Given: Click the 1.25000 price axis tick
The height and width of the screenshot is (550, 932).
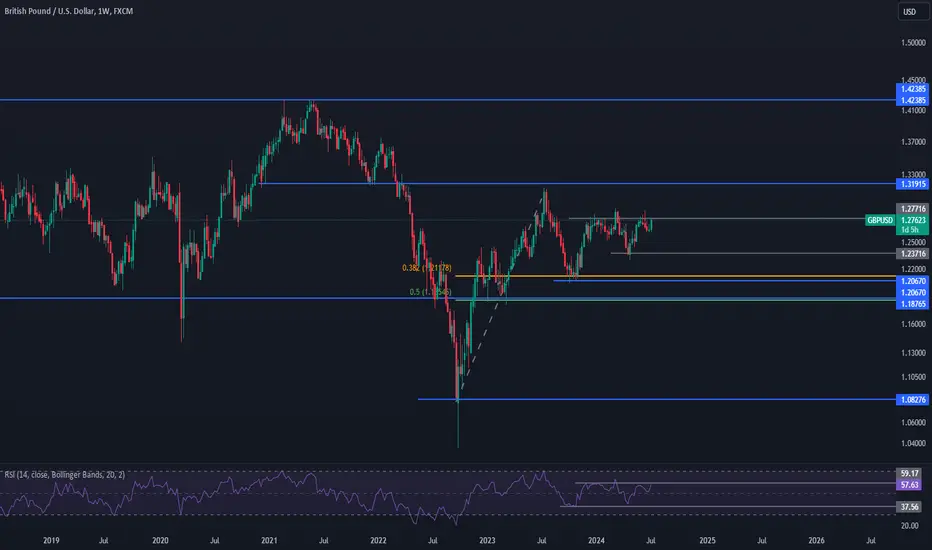Looking at the screenshot, I should tap(914, 243).
